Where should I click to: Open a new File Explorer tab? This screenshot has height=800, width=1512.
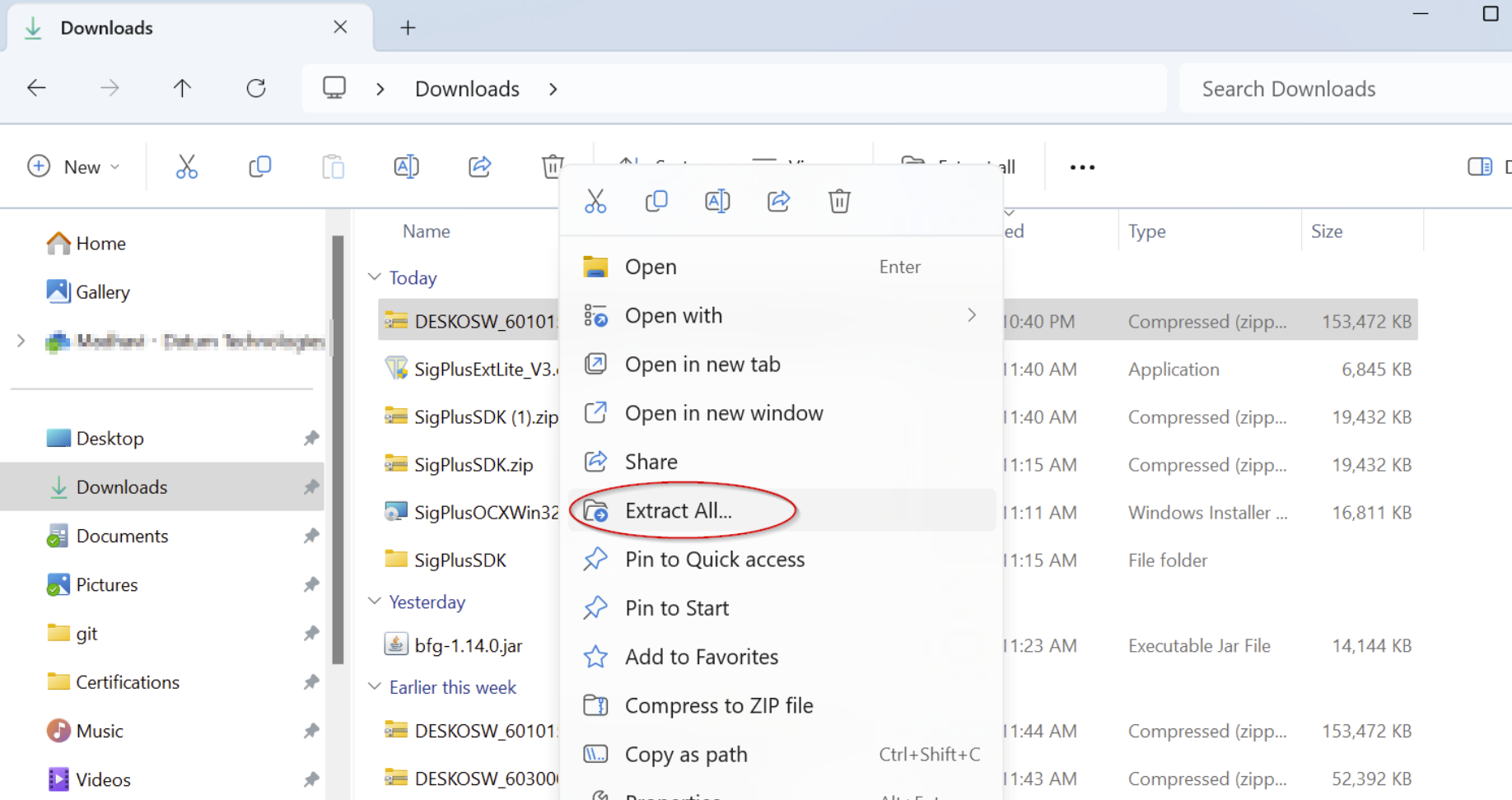[408, 27]
